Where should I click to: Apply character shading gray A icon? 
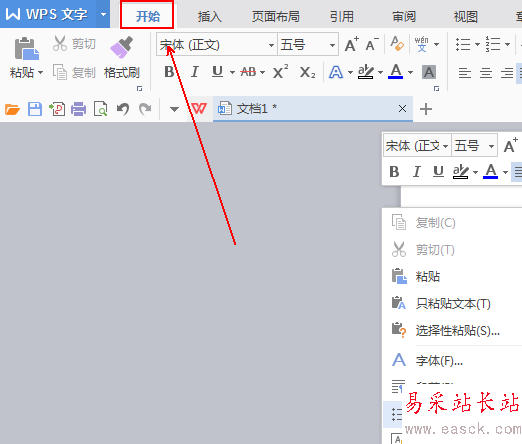pyautogui.click(x=429, y=72)
